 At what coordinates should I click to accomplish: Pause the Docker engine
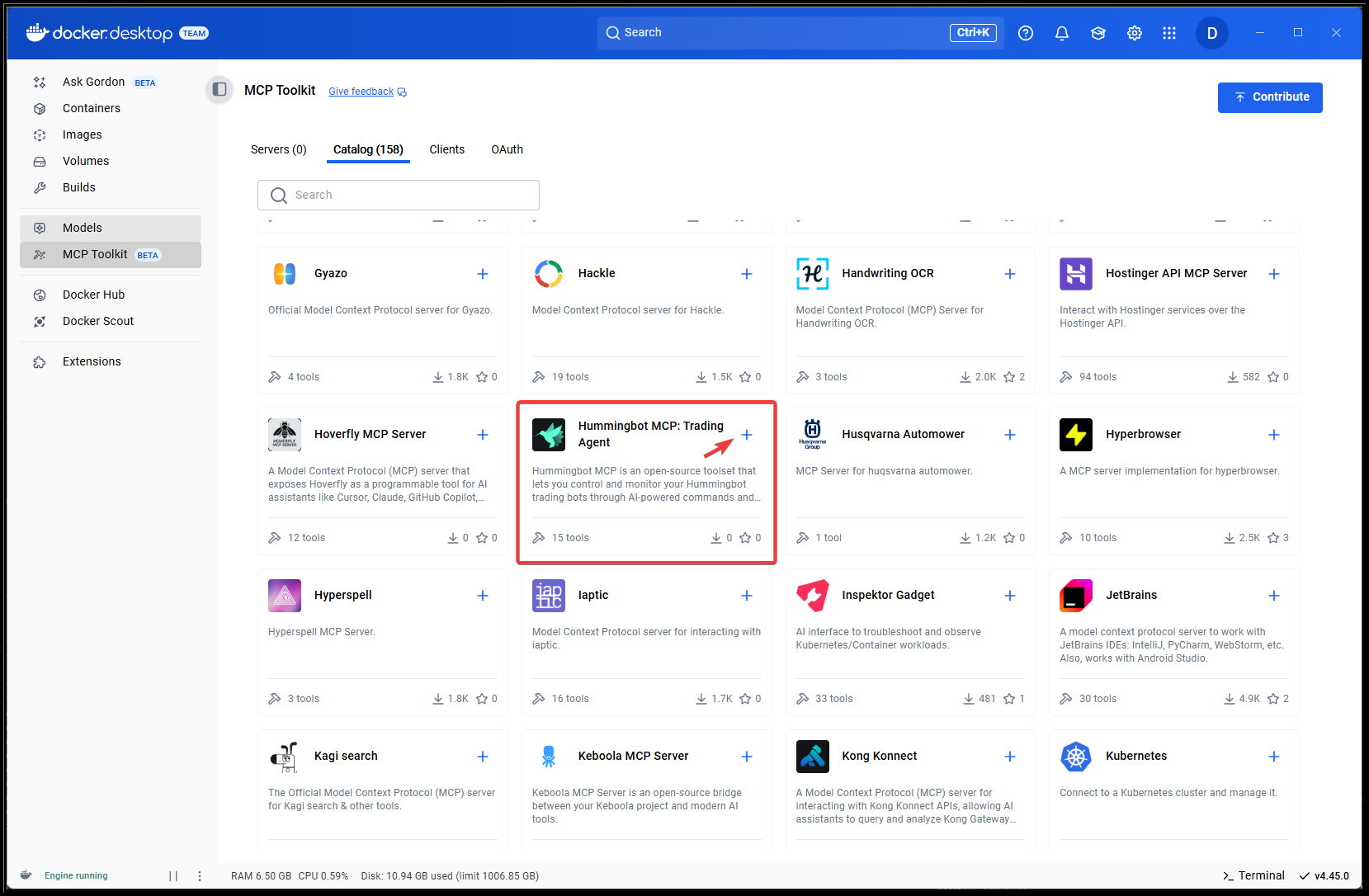173,876
